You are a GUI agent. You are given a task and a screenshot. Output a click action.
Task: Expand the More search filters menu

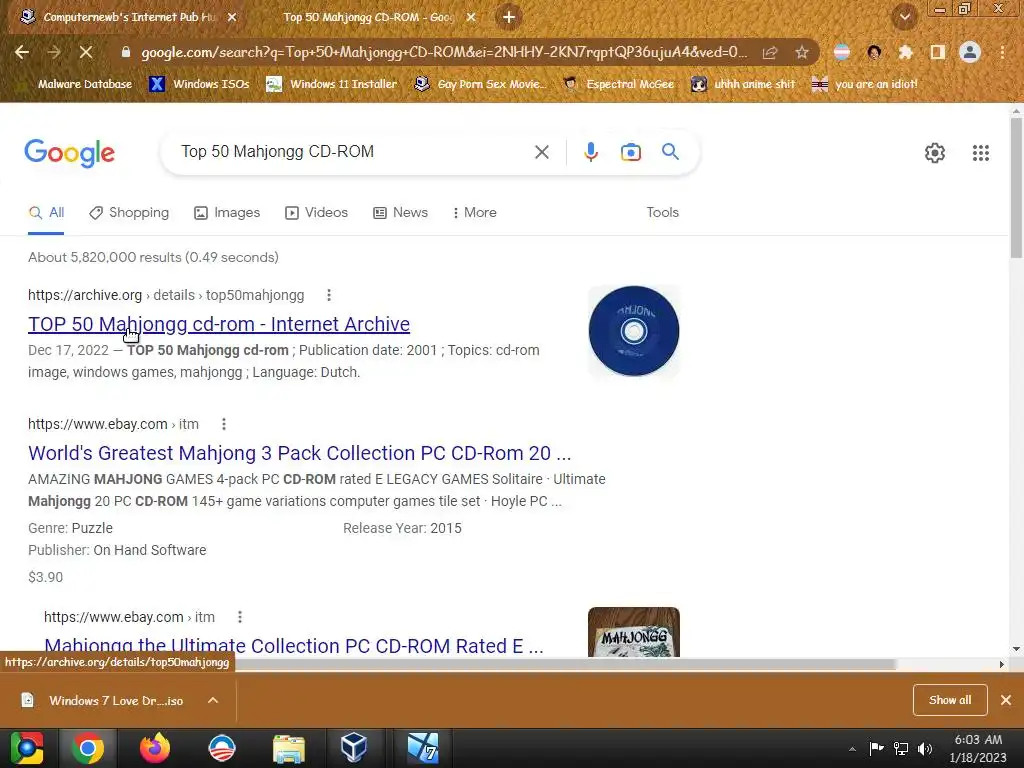474,213
